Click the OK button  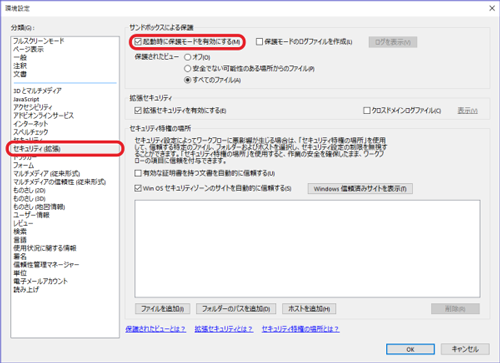tap(410, 349)
